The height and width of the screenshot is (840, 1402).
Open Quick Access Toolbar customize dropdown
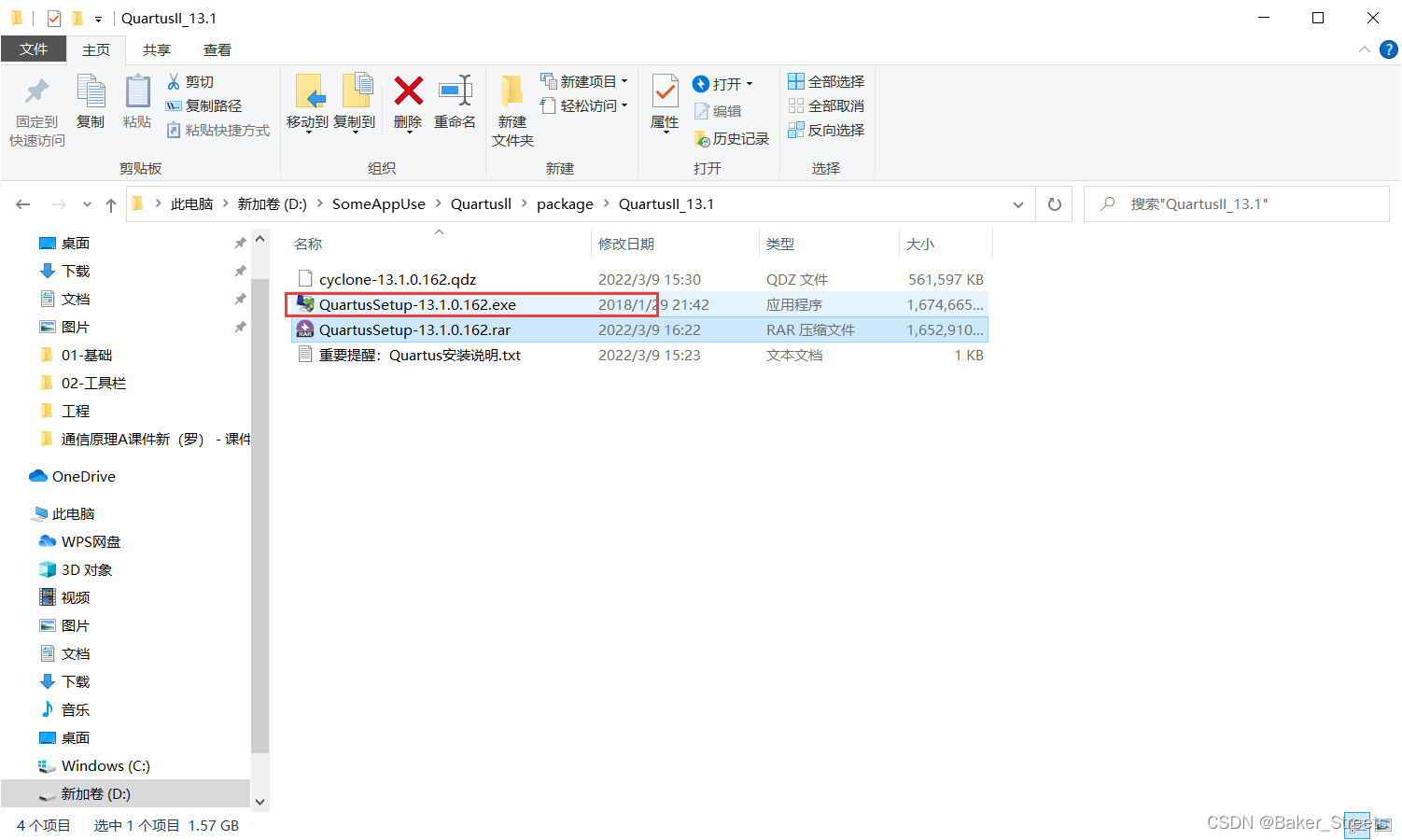click(x=98, y=19)
